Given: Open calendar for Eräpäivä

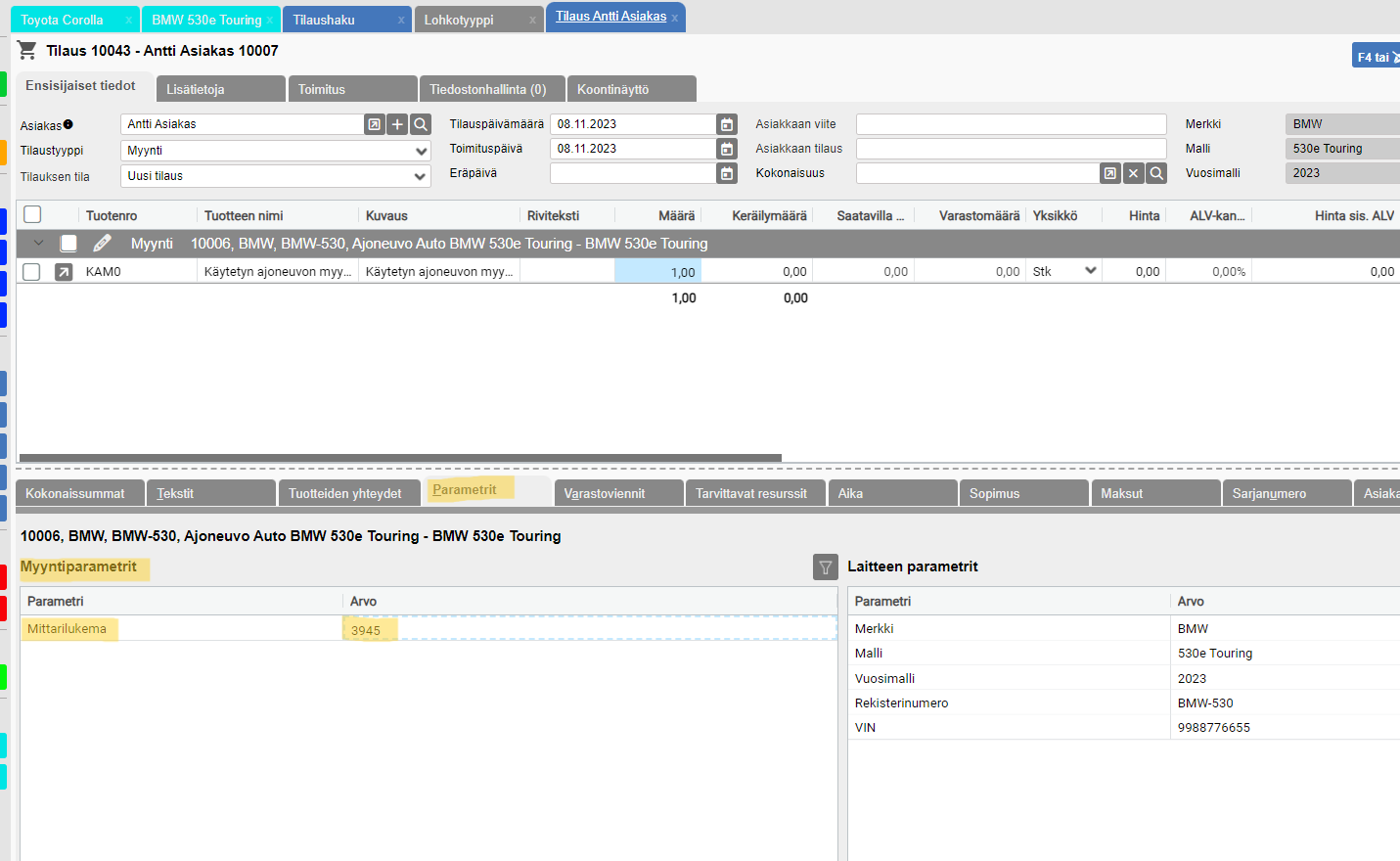Looking at the screenshot, I should click(x=727, y=173).
